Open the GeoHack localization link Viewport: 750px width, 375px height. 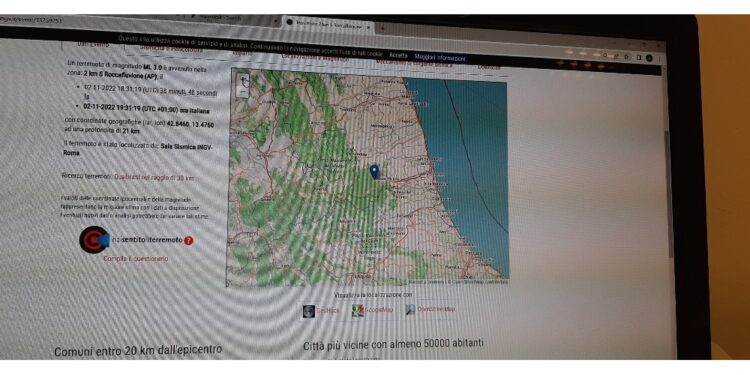(328, 310)
